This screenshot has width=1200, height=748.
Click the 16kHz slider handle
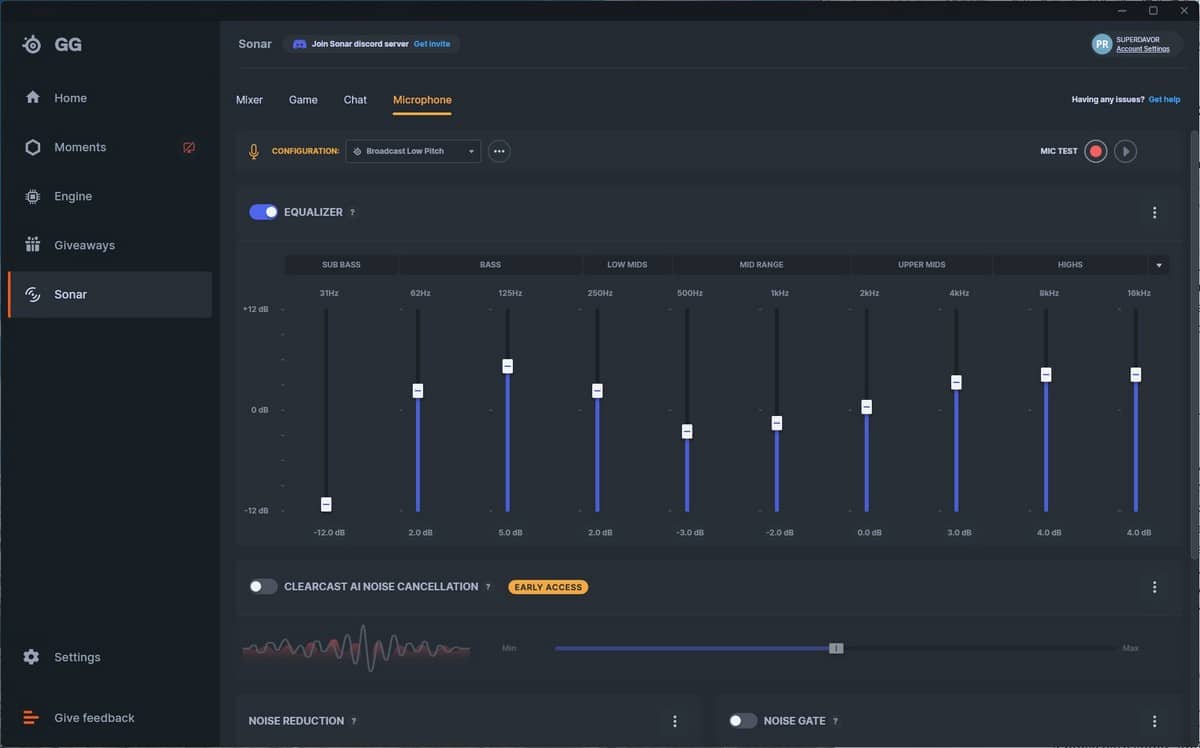tap(1136, 374)
